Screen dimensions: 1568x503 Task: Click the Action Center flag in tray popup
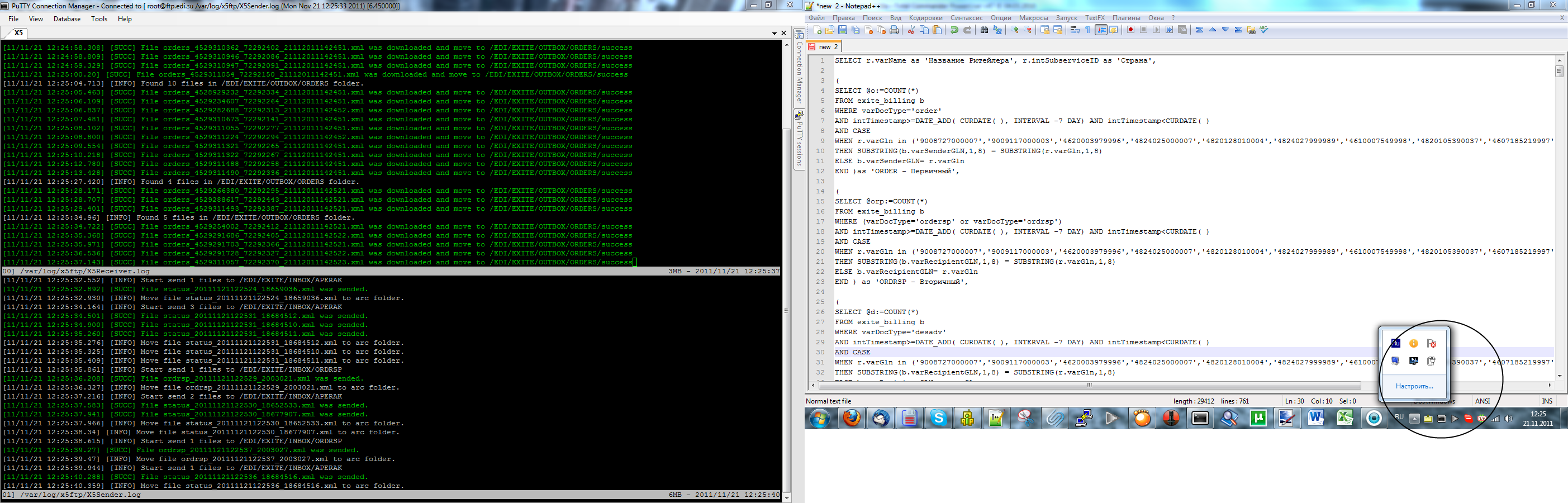1431,344
